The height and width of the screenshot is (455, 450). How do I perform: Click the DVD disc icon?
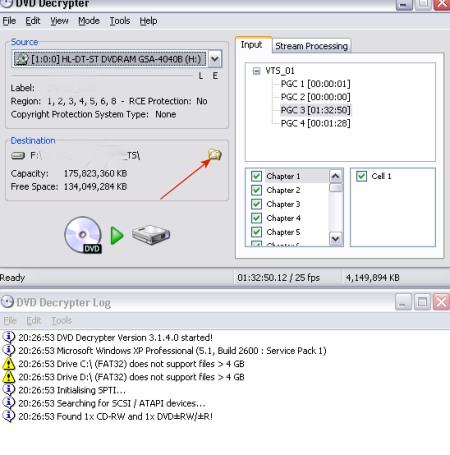click(83, 235)
